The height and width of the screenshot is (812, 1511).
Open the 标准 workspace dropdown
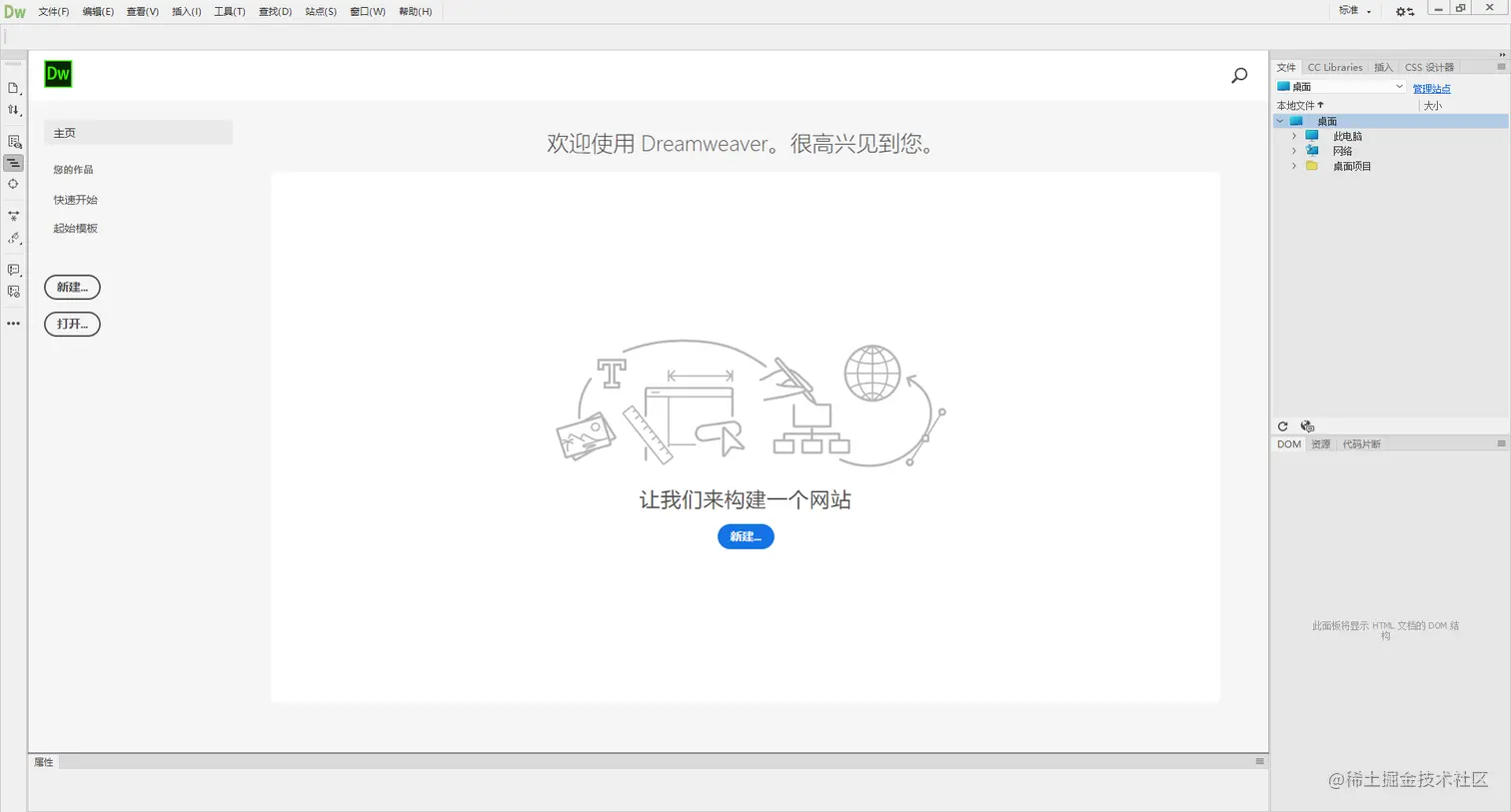point(1355,11)
